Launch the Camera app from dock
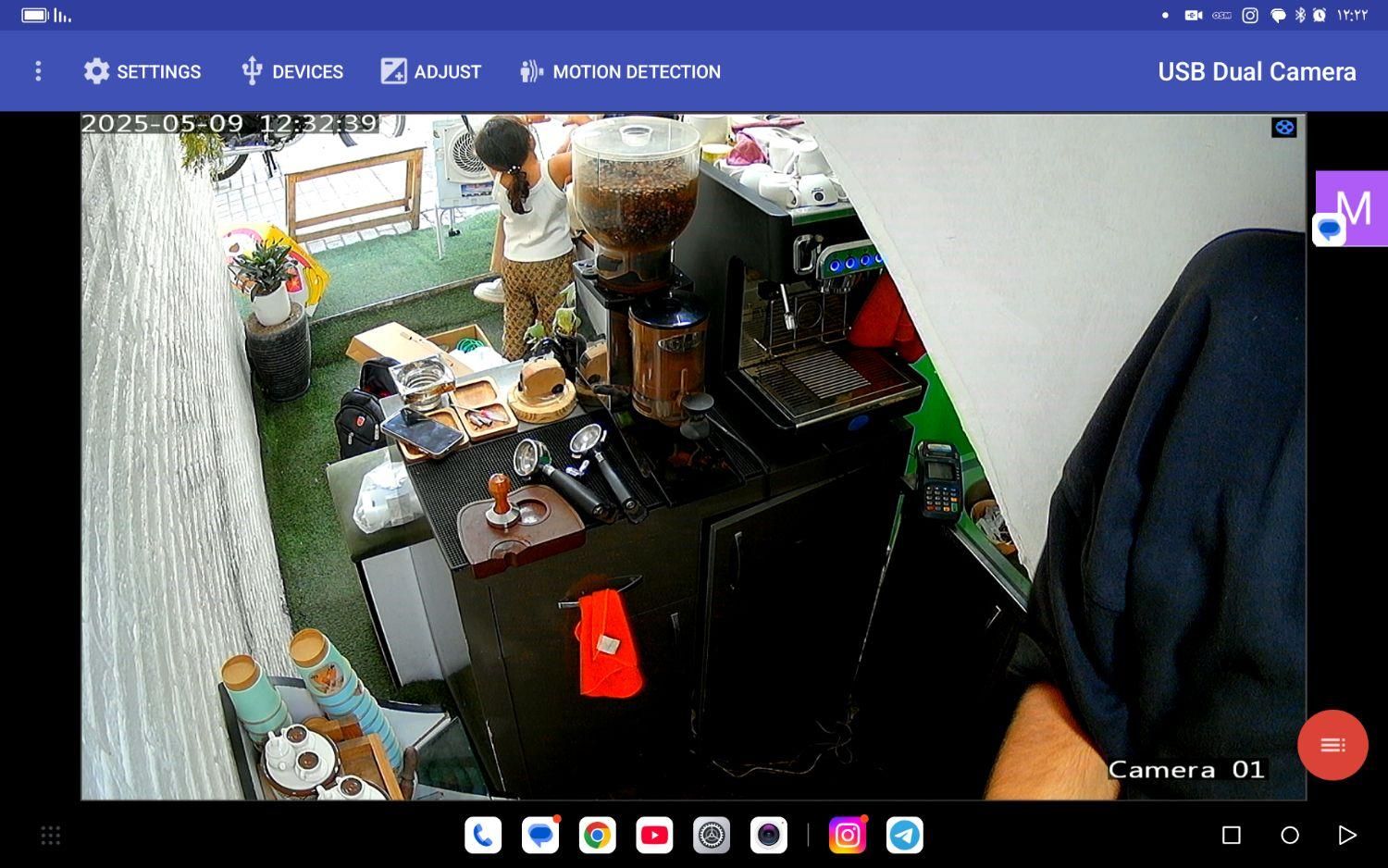This screenshot has height=868, width=1388. coord(769,836)
